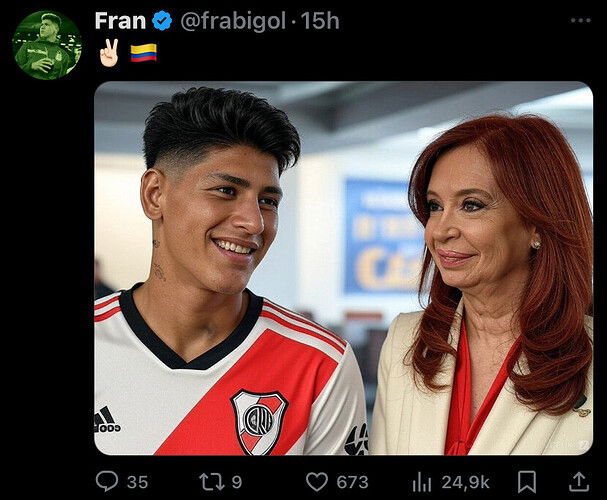
Task: Open Fran's green profile avatar
Action: (x=47, y=45)
